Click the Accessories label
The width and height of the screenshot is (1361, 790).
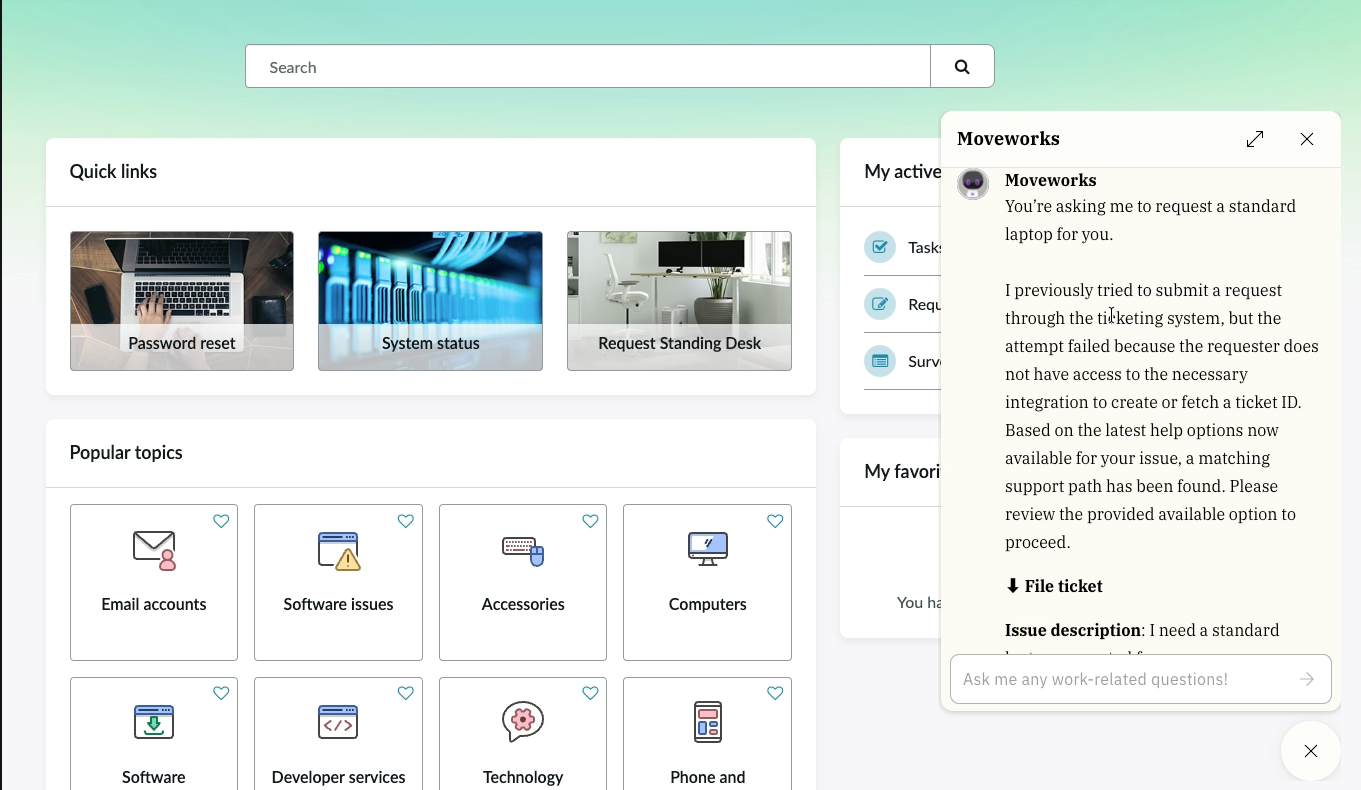coord(523,604)
